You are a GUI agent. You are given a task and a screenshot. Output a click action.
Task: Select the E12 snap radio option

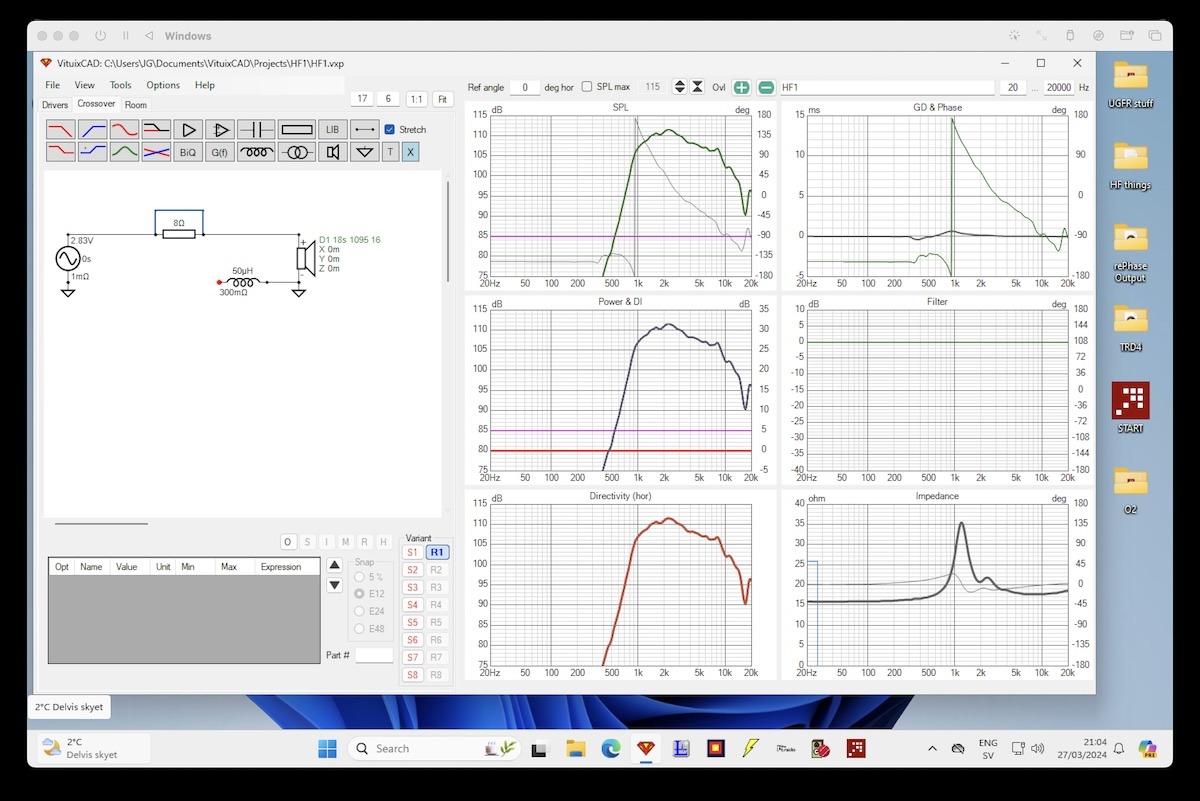(359, 594)
